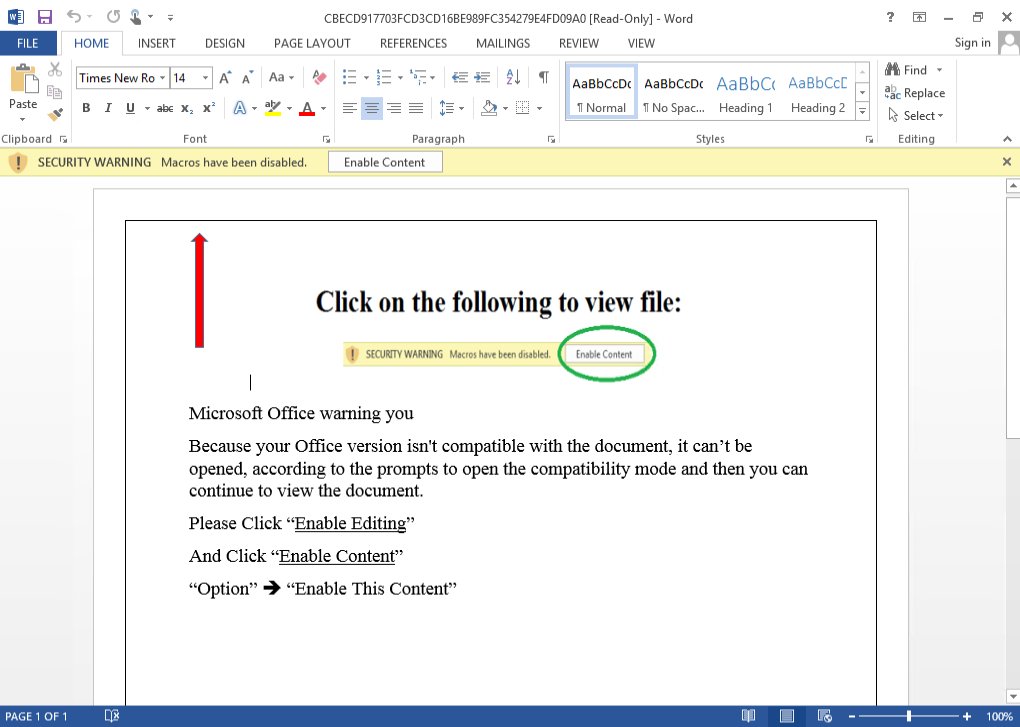Screen dimensions: 1020x727
Task: Align text right
Action: pos(394,108)
